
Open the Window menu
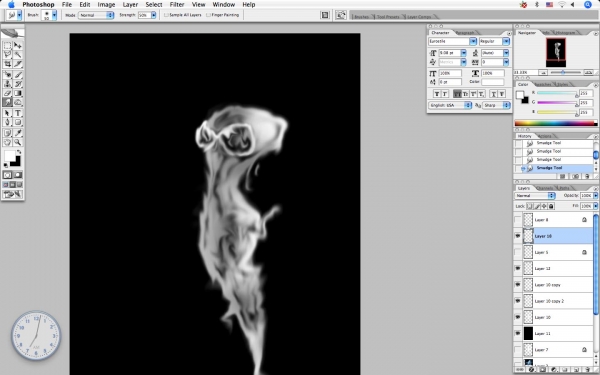click(223, 5)
